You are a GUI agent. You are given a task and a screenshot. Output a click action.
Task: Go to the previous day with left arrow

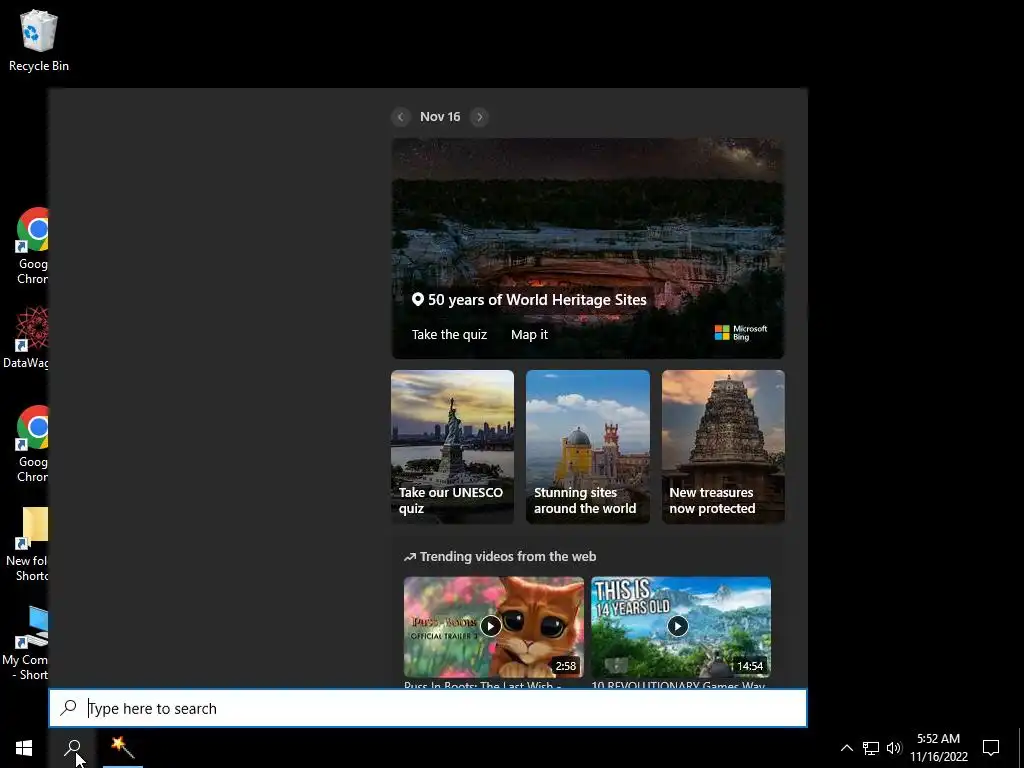(401, 117)
